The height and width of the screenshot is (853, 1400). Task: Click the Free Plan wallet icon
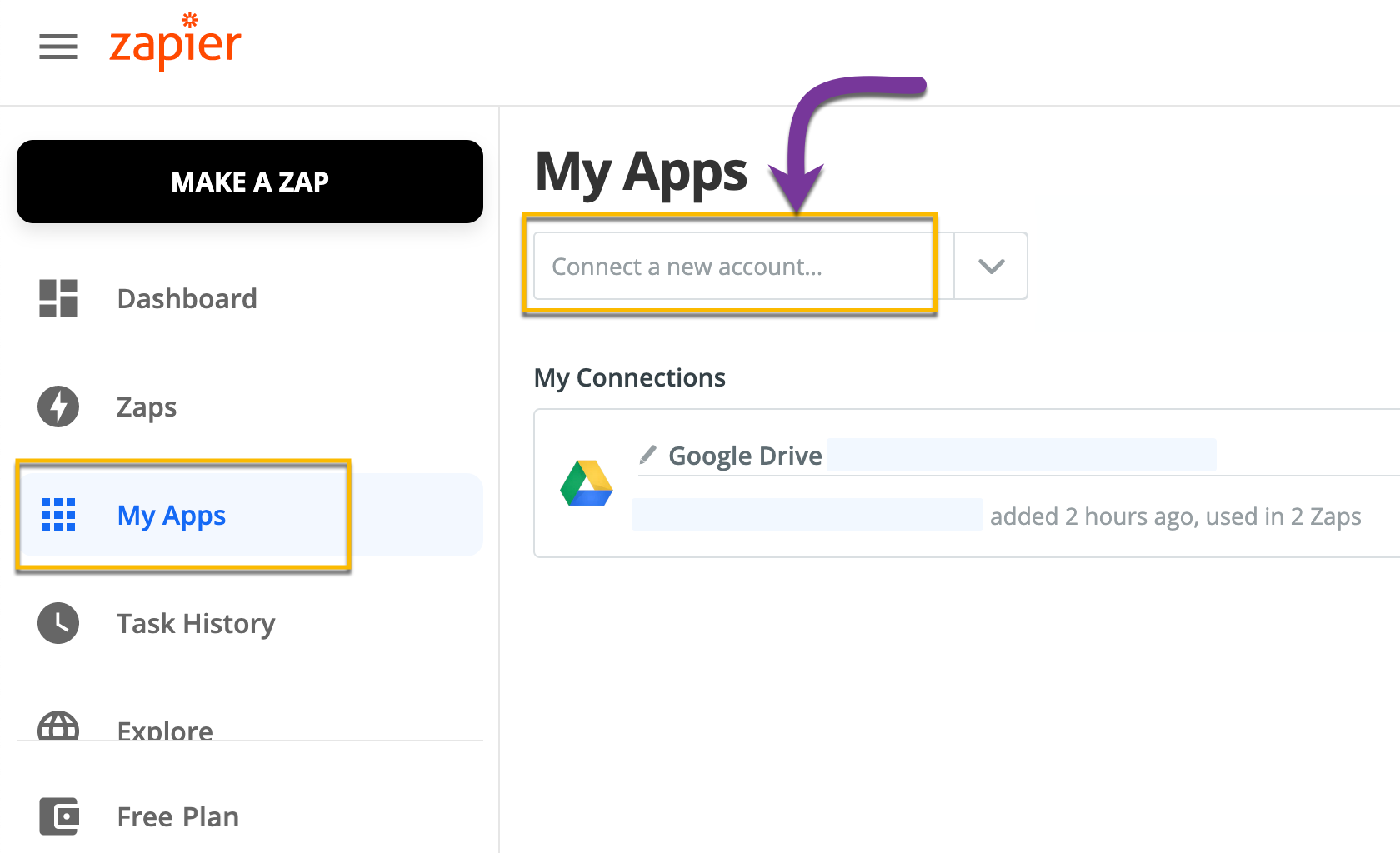tap(58, 816)
